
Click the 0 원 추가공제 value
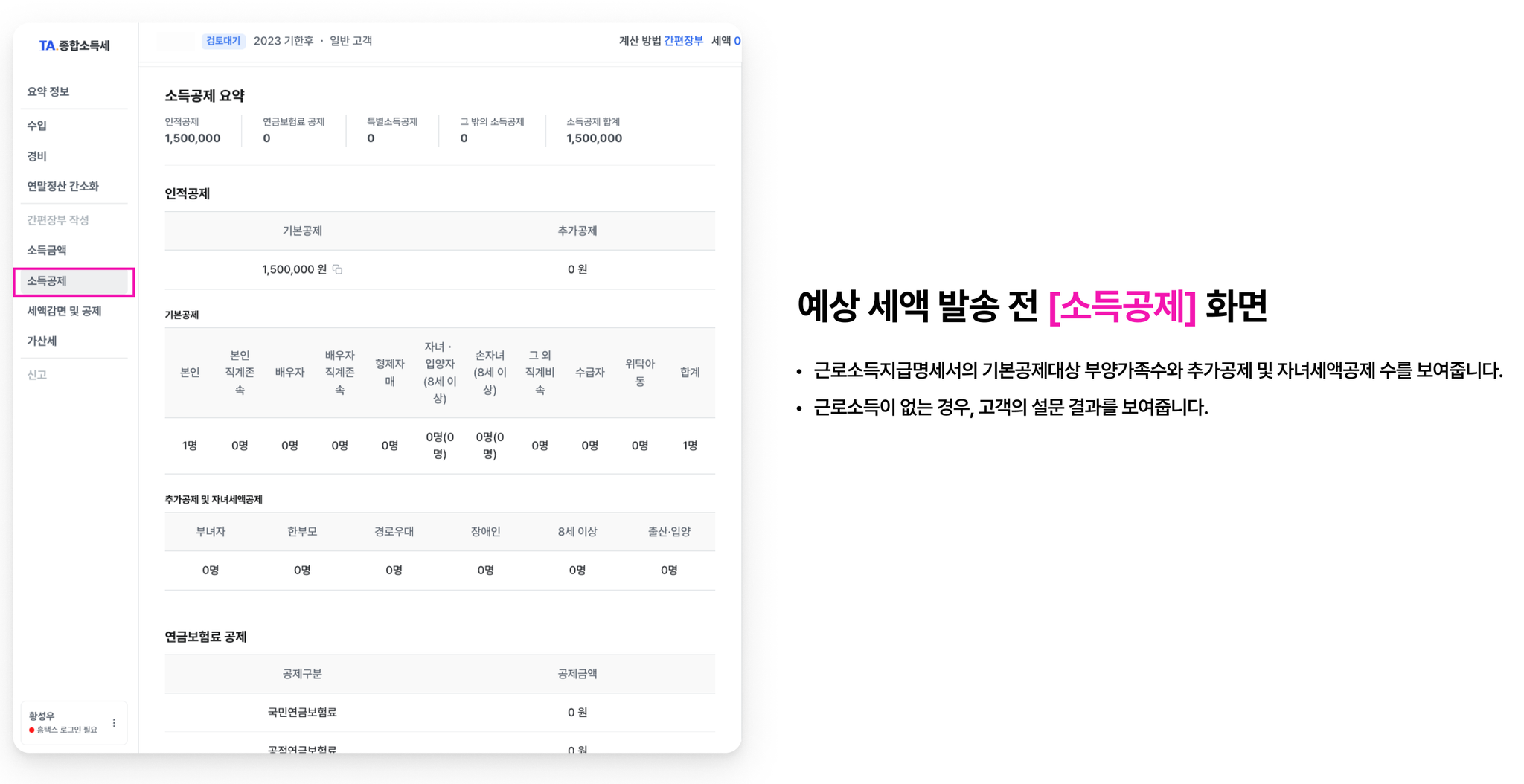click(577, 269)
